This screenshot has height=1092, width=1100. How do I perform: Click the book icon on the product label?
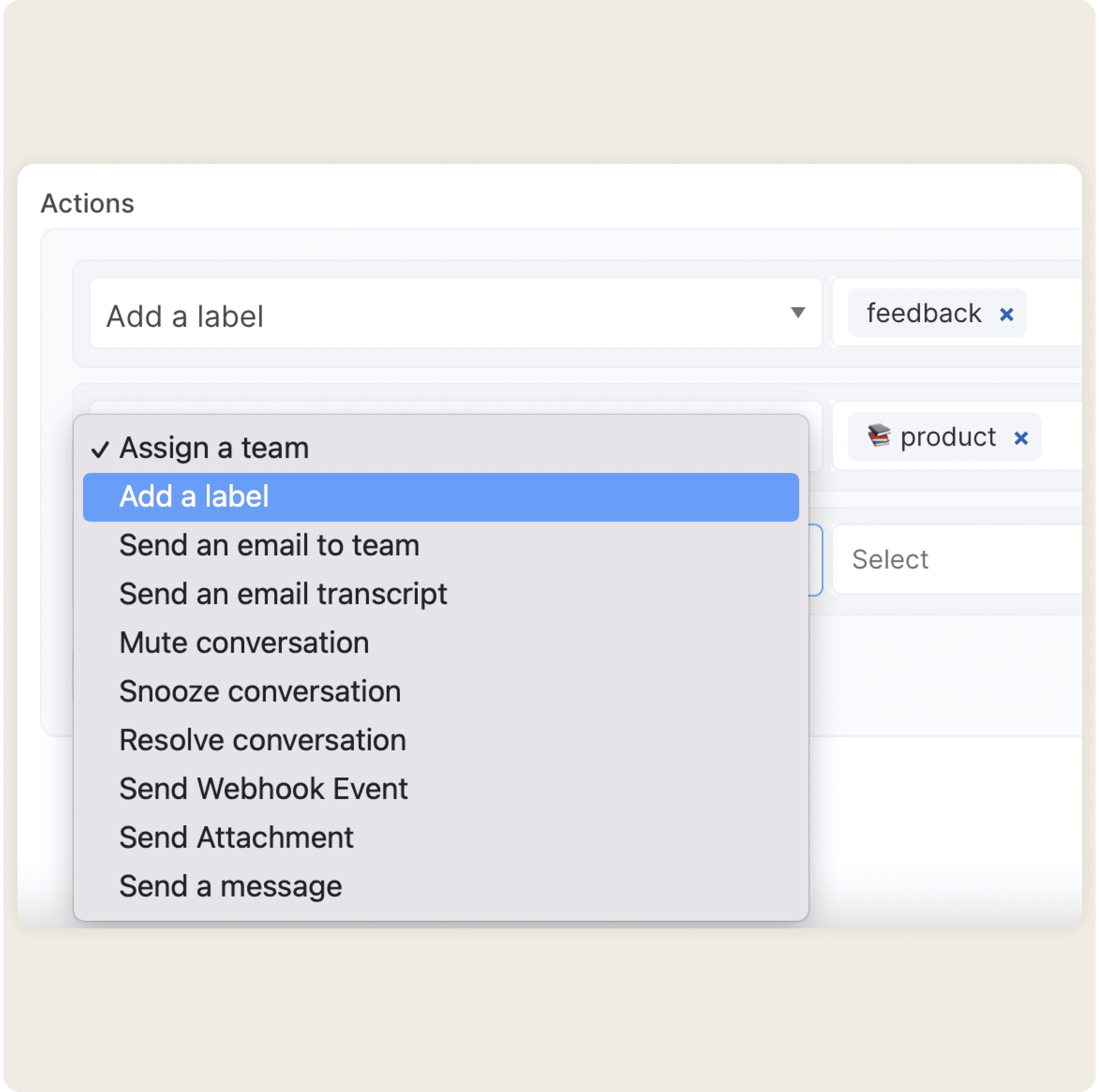coord(879,437)
